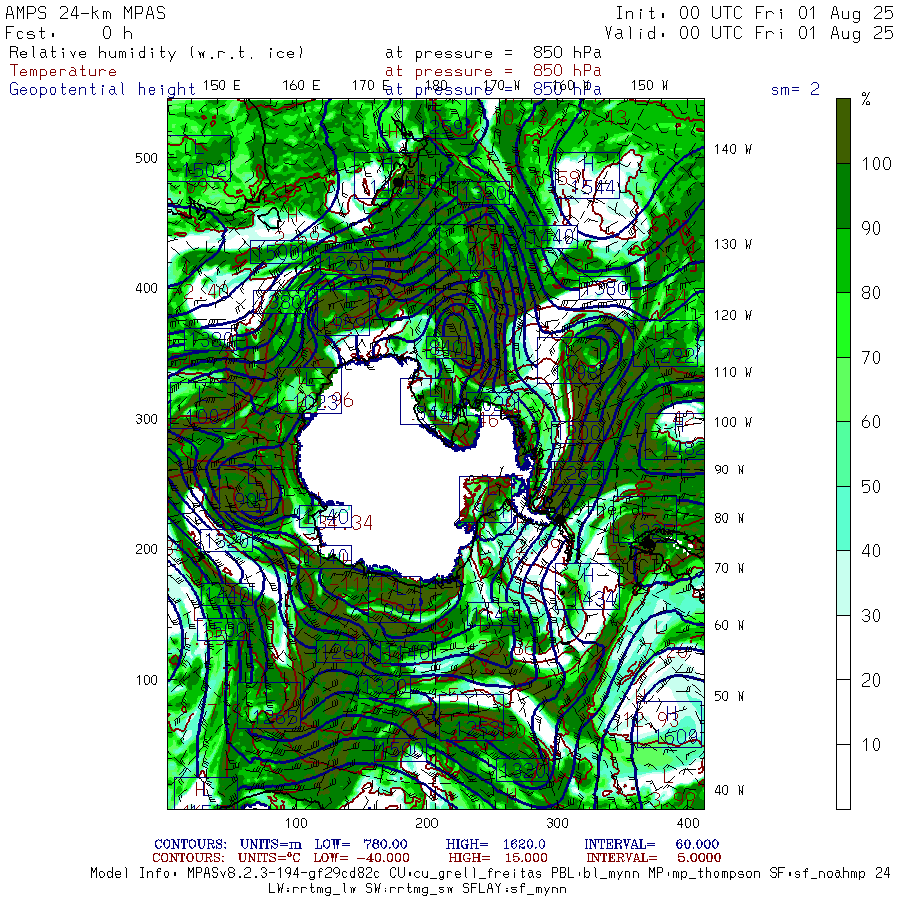
Task: Select the red 'INTERVAL= 5.0000' contour value
Action: click(x=653, y=858)
